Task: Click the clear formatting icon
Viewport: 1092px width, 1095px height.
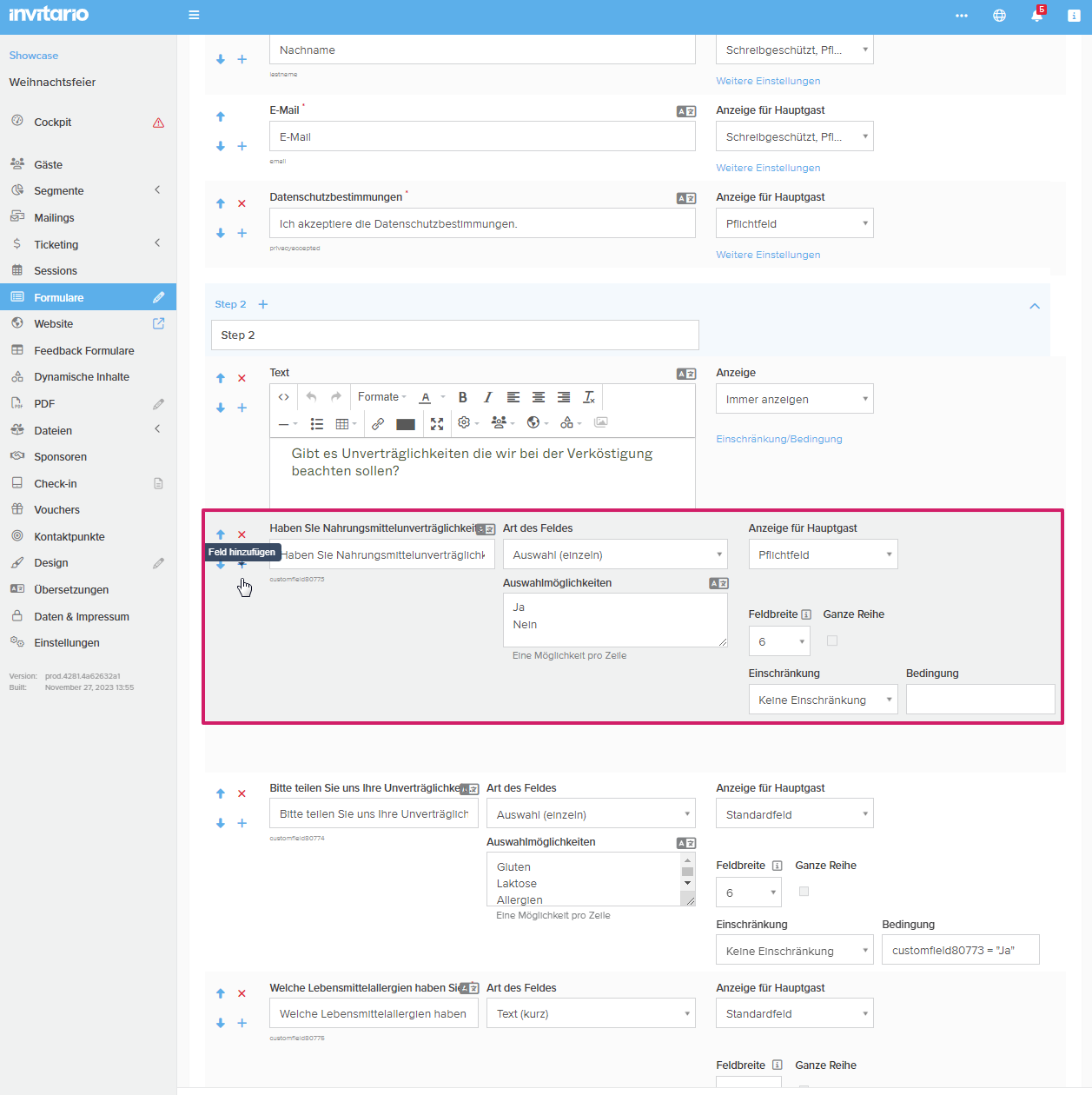Action: 589,397
